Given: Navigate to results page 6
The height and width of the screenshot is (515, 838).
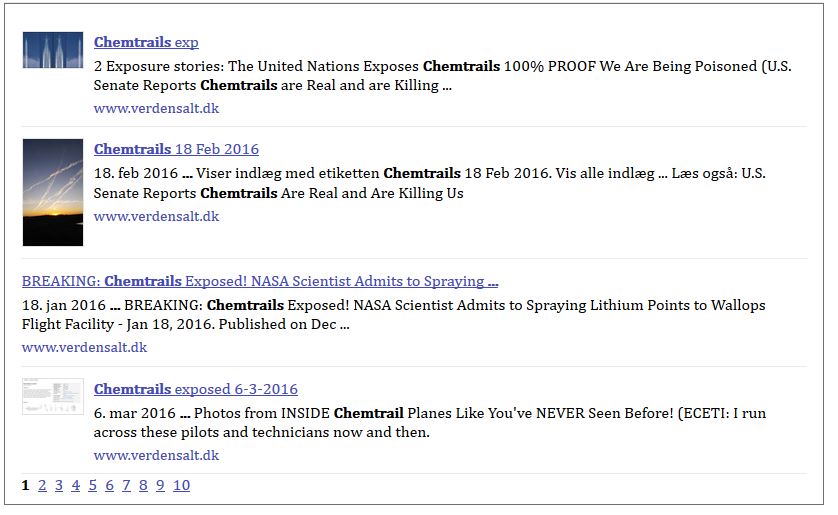Looking at the screenshot, I should (109, 485).
